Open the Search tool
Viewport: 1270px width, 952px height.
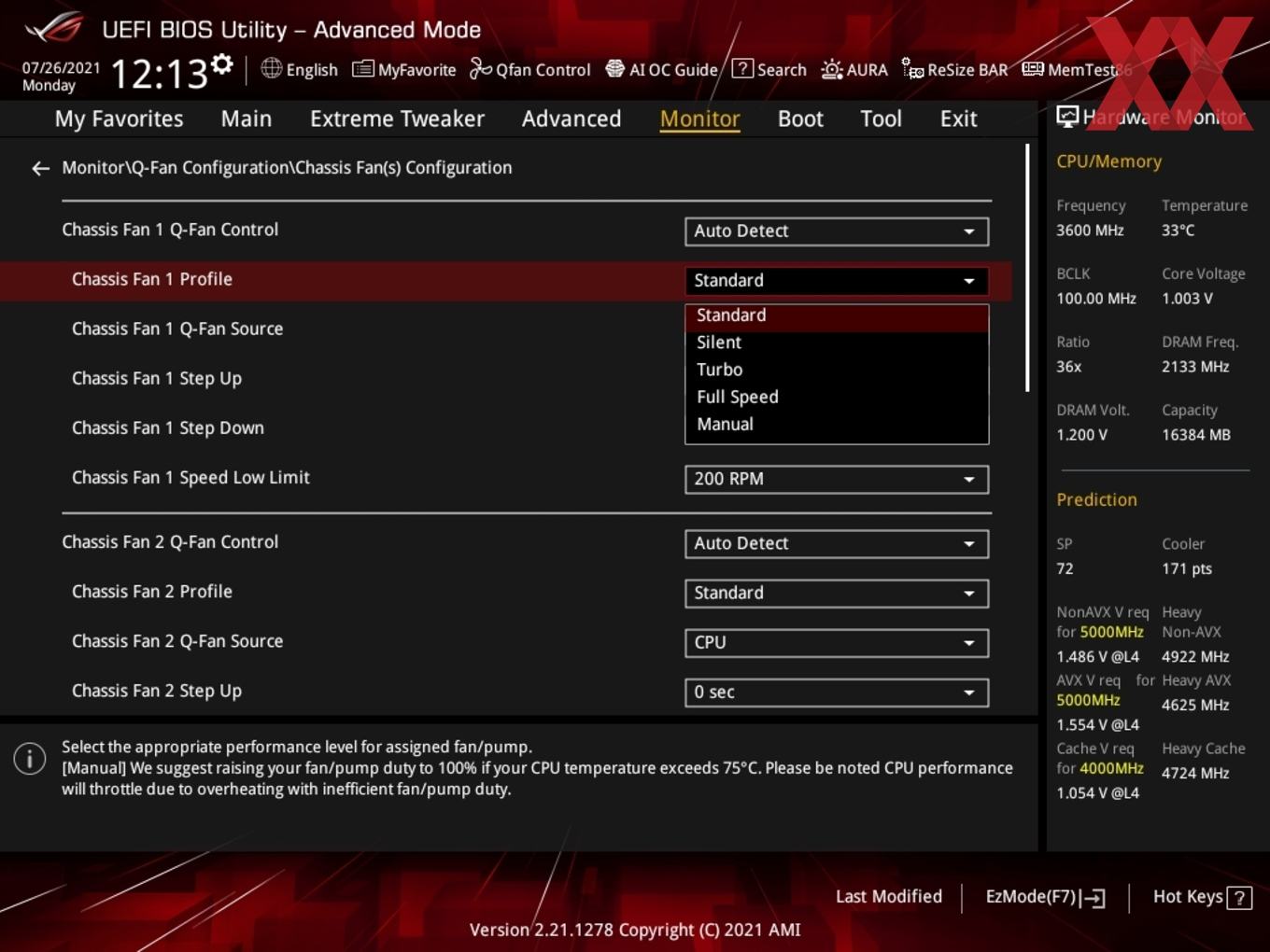tap(769, 69)
